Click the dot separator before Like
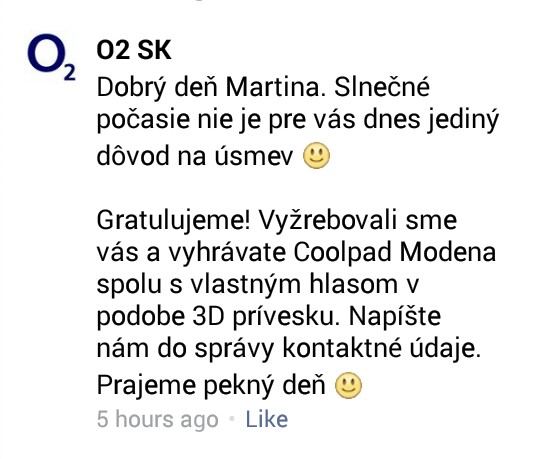The height and width of the screenshot is (459, 540). click(232, 419)
